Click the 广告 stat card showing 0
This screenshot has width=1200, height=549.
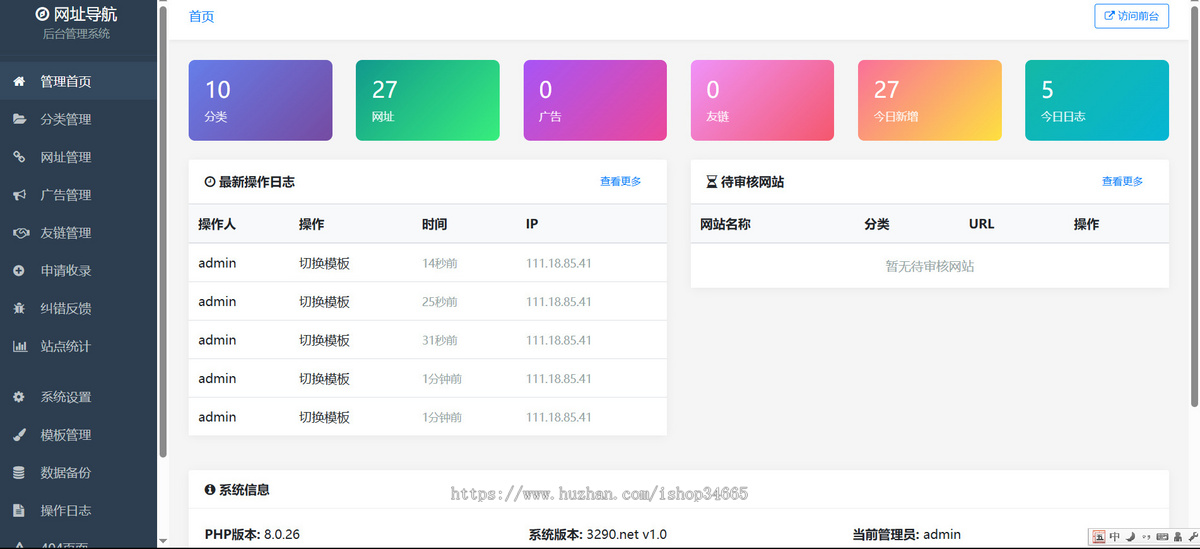pos(595,100)
